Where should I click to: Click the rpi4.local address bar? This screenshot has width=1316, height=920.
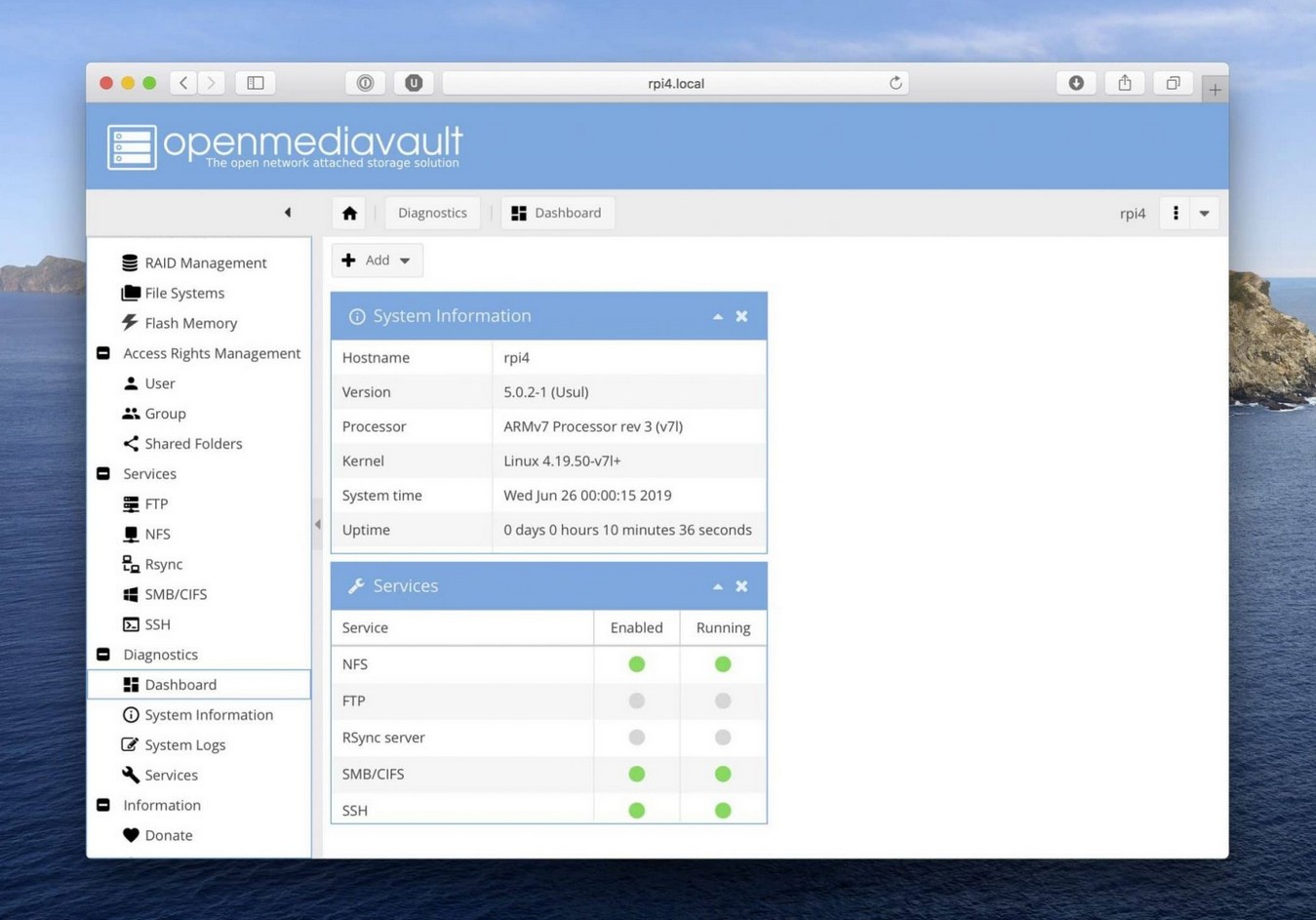coord(675,83)
